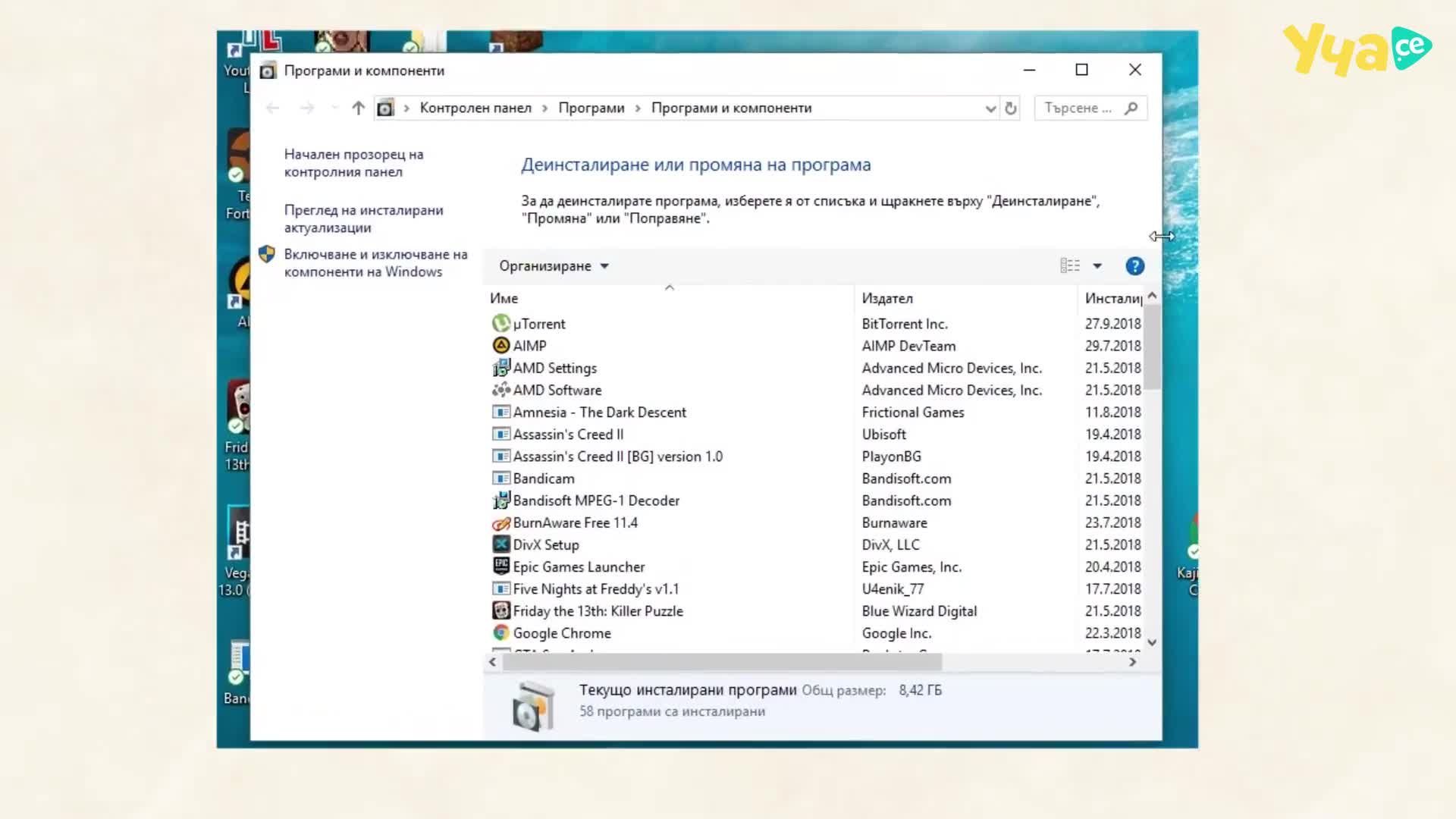Select Amnesia - The Dark Descent
Viewport: 1456px width, 819px height.
(599, 412)
